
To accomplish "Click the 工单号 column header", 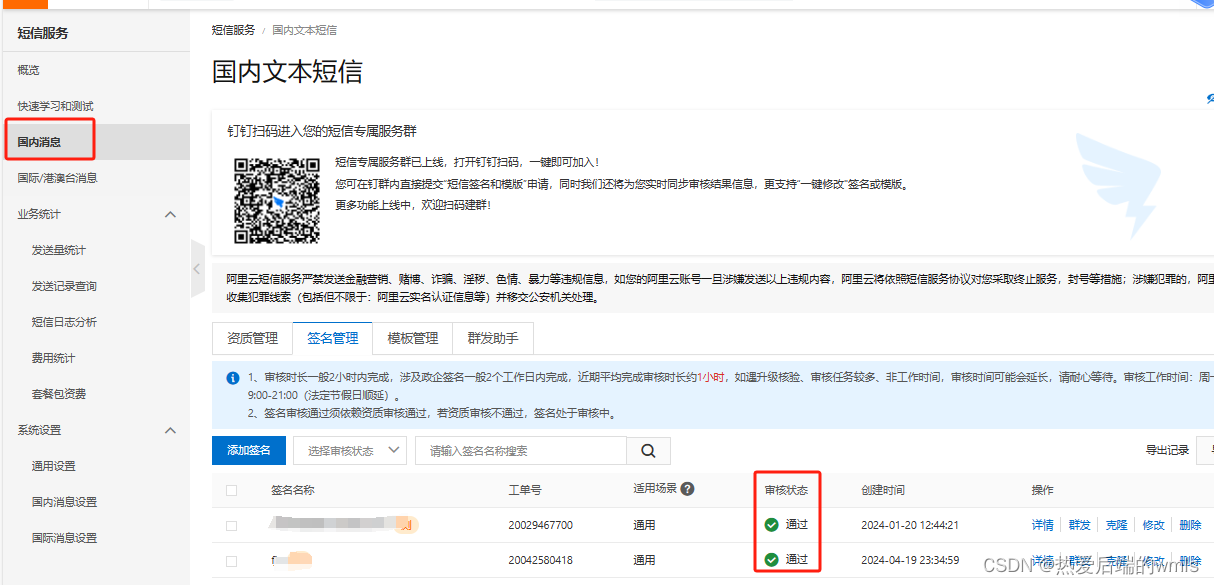I will point(525,490).
